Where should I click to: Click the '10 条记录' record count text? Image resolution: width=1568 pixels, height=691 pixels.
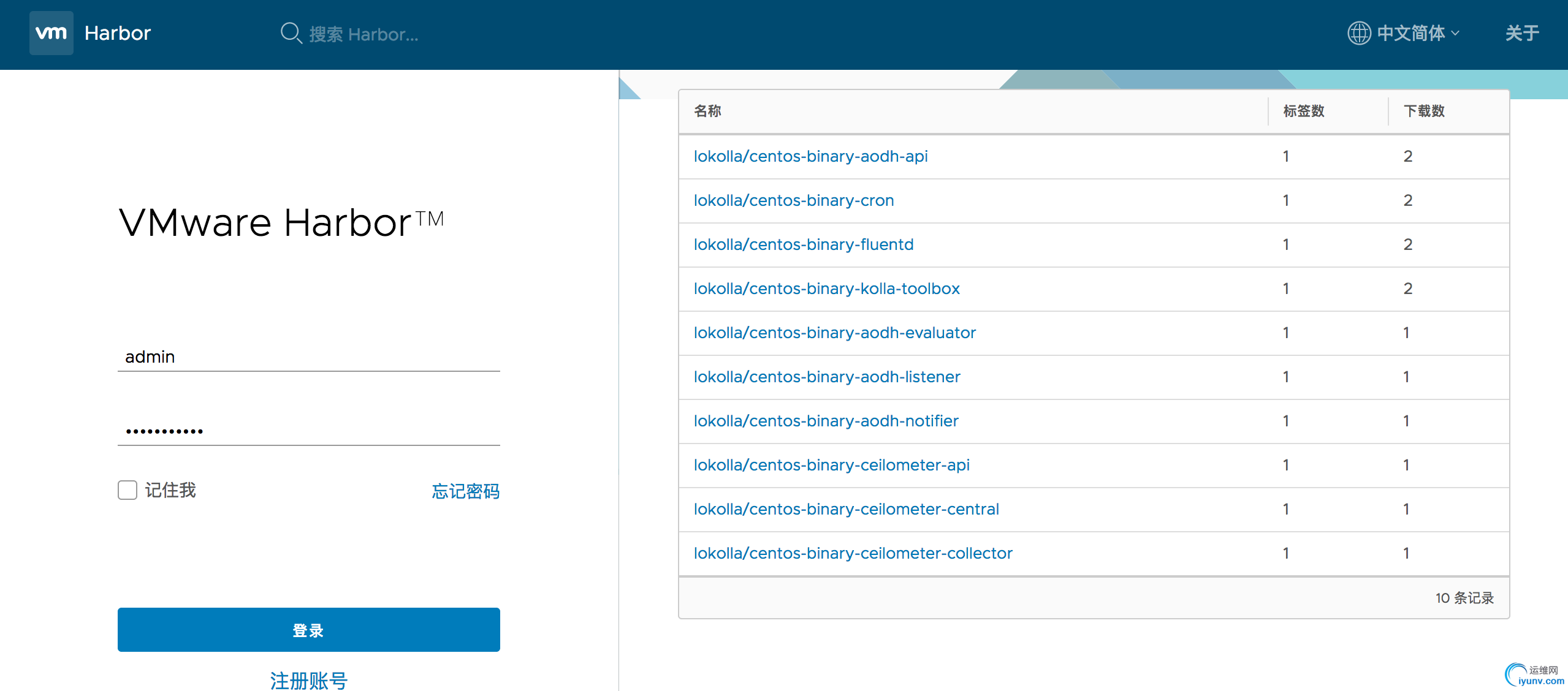(x=1464, y=598)
